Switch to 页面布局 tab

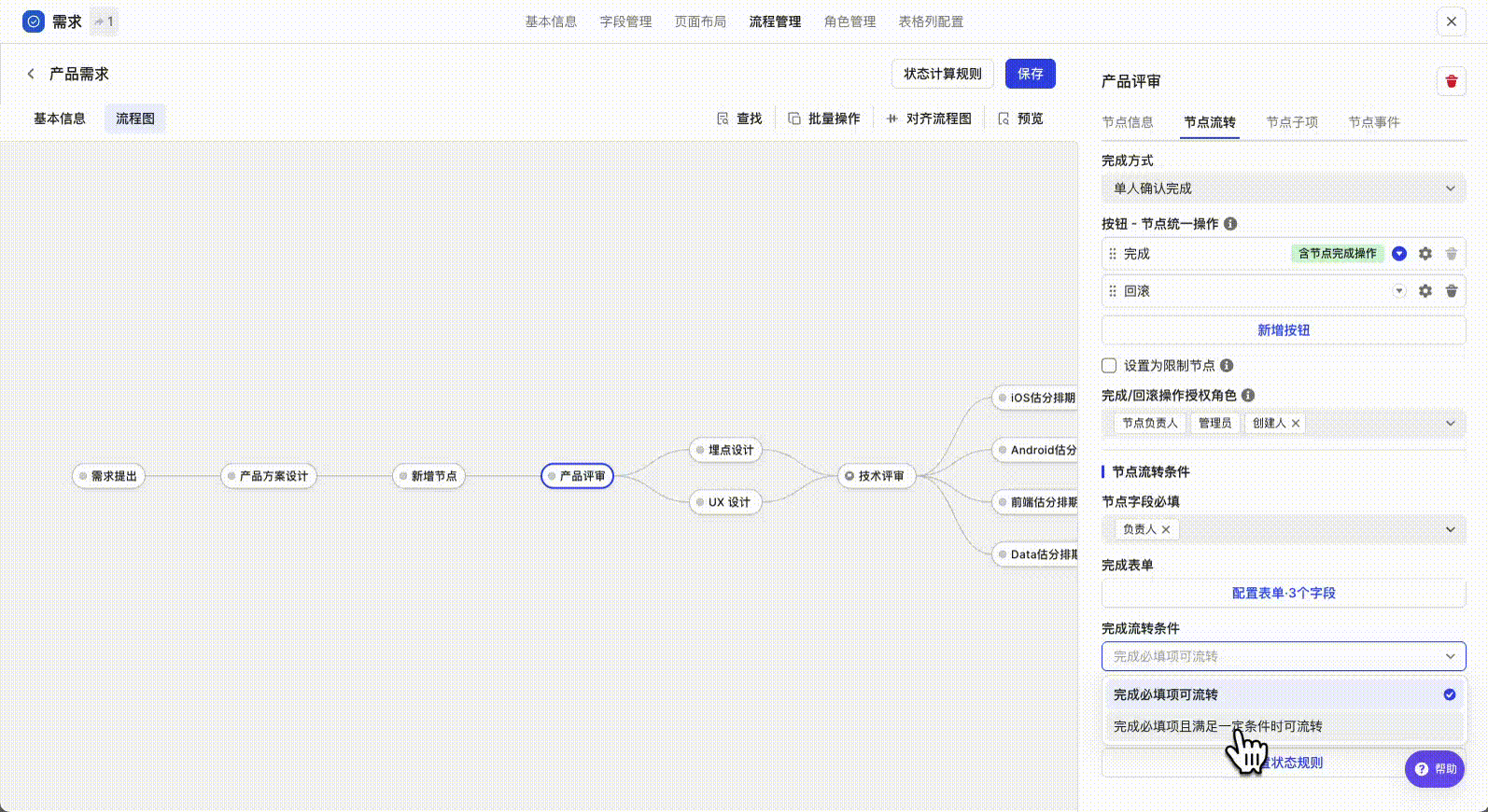(700, 21)
